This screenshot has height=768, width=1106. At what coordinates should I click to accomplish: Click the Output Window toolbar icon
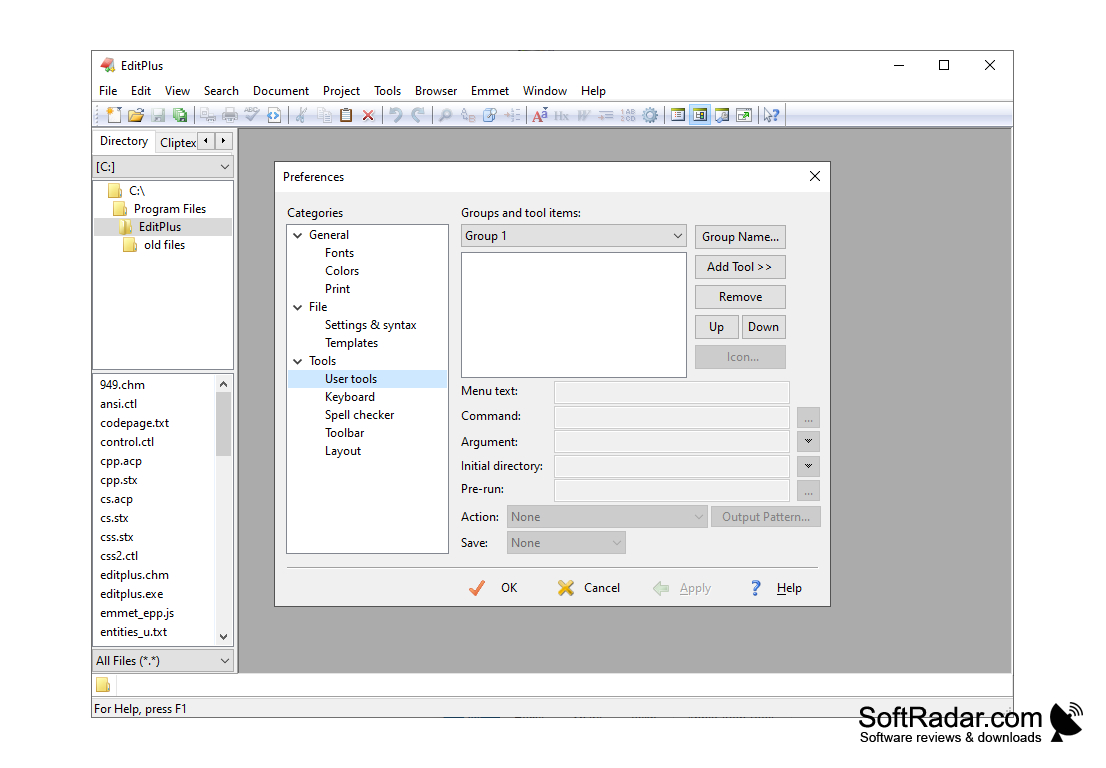click(722, 115)
